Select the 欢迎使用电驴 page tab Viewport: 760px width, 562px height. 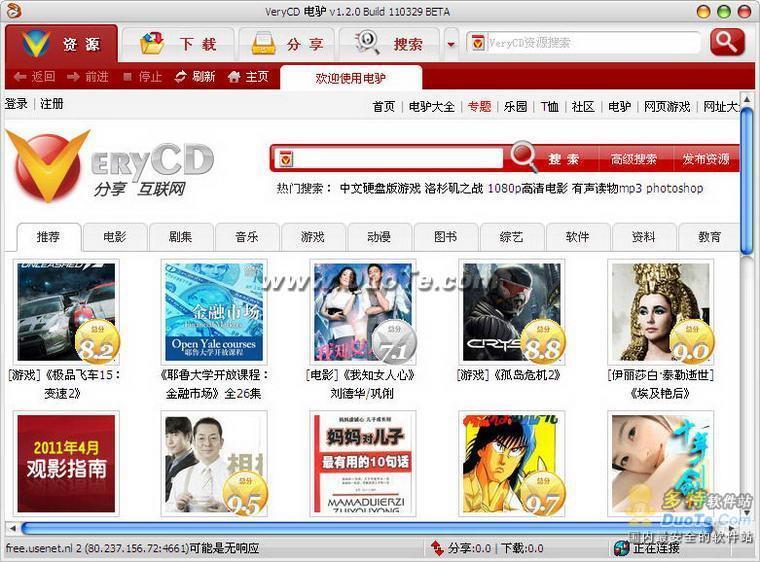click(350, 78)
